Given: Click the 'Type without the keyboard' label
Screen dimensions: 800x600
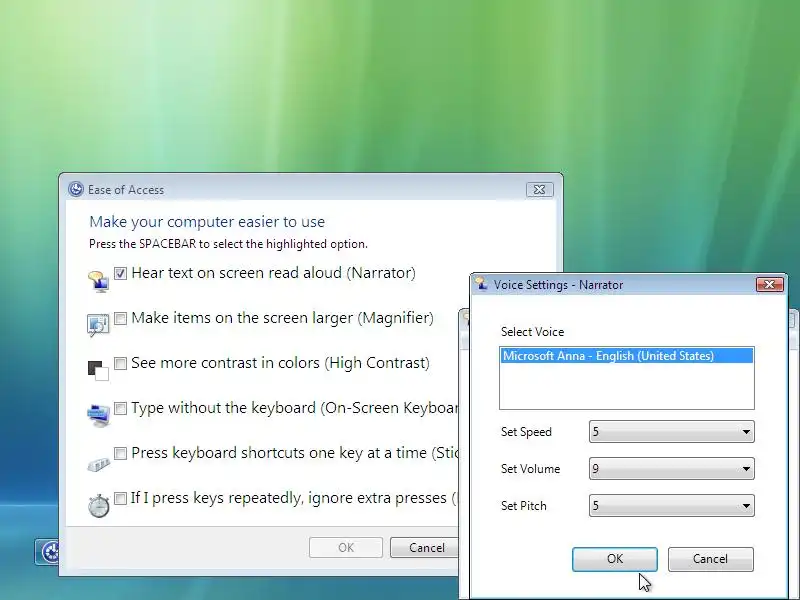Looking at the screenshot, I should click(295, 408).
